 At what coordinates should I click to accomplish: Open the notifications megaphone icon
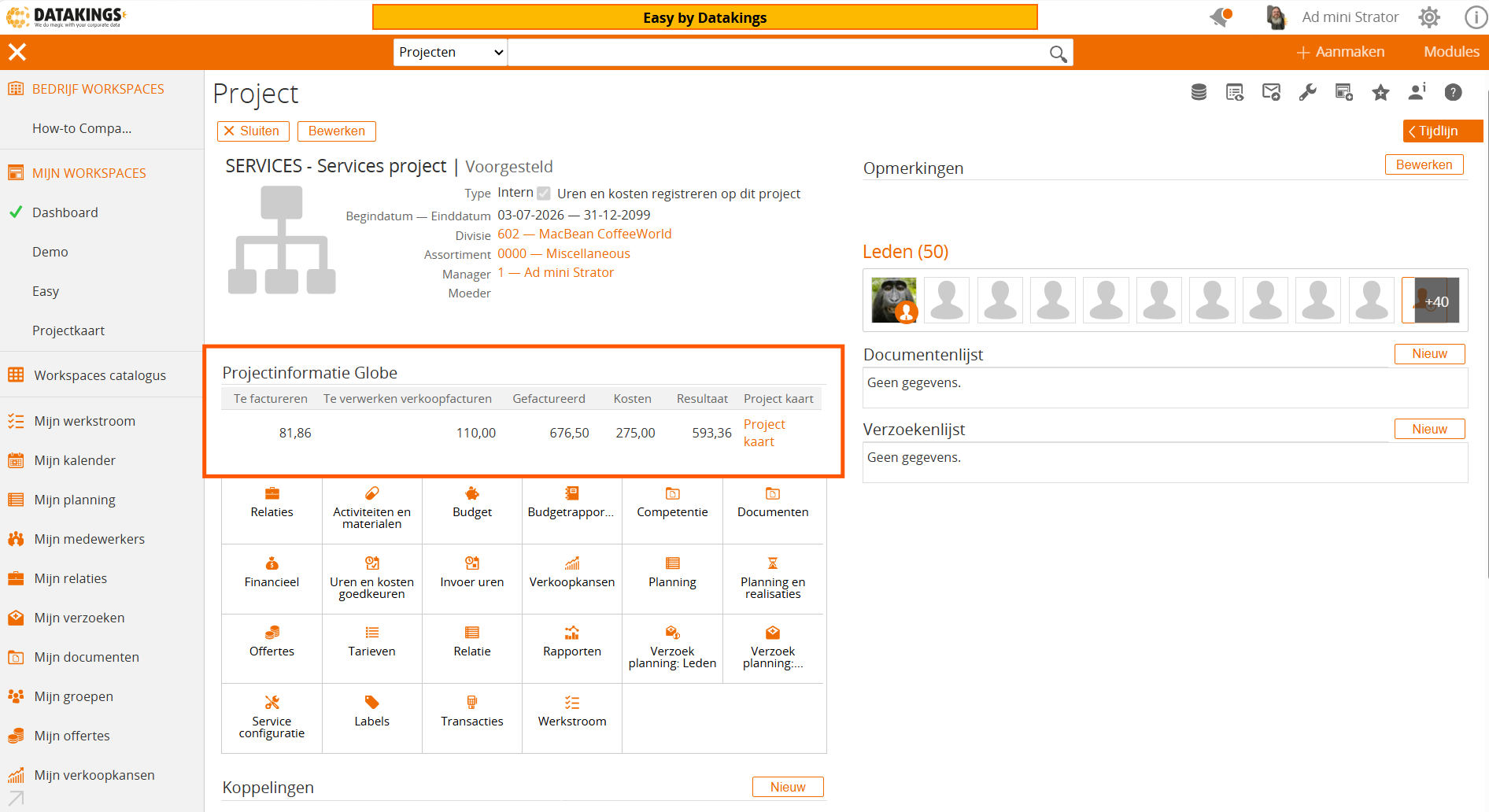tap(1221, 17)
